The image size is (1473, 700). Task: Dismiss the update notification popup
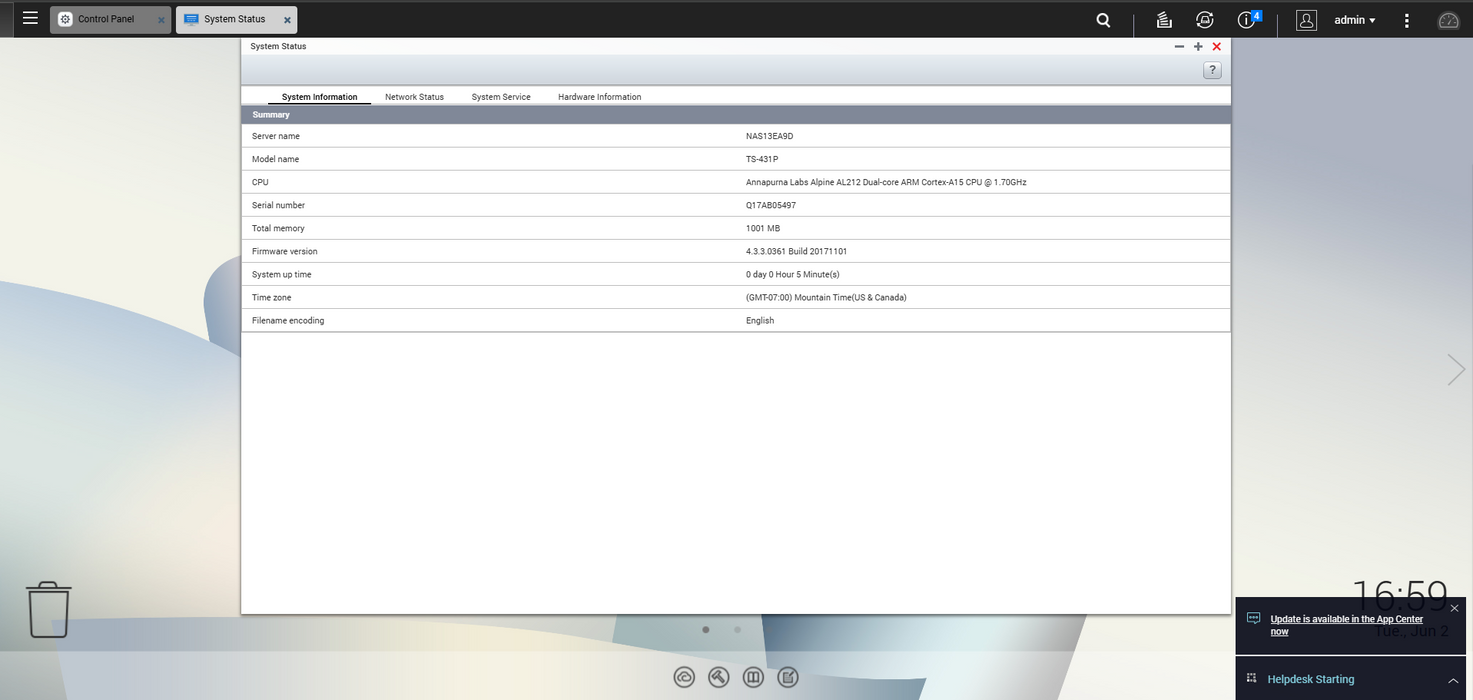point(1454,608)
